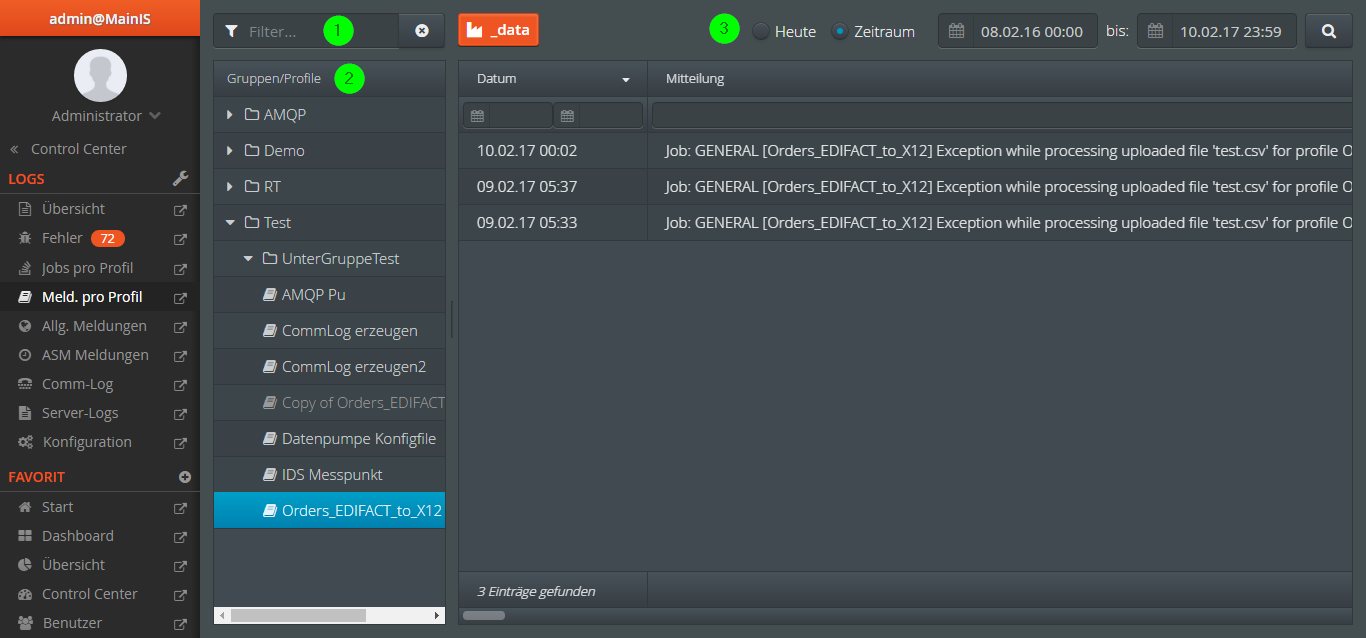Open the LOGS wrench settings icon
Viewport: 1366px width, 638px height.
coord(181,178)
